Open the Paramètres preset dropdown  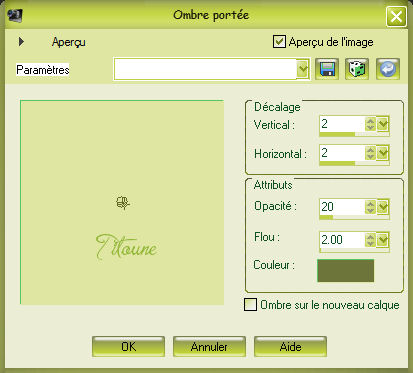[x=303, y=69]
